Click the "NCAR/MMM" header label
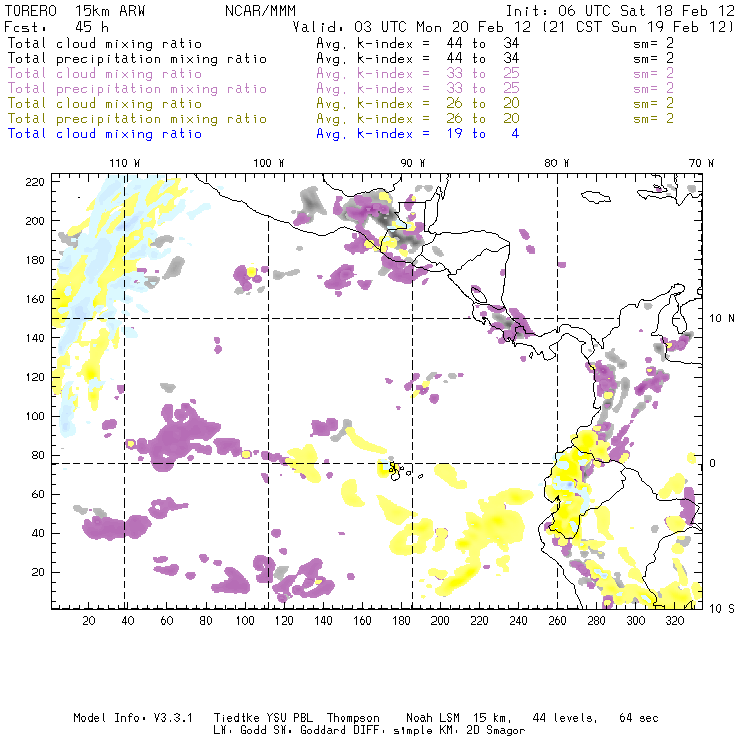The image size is (740, 740). point(260,10)
